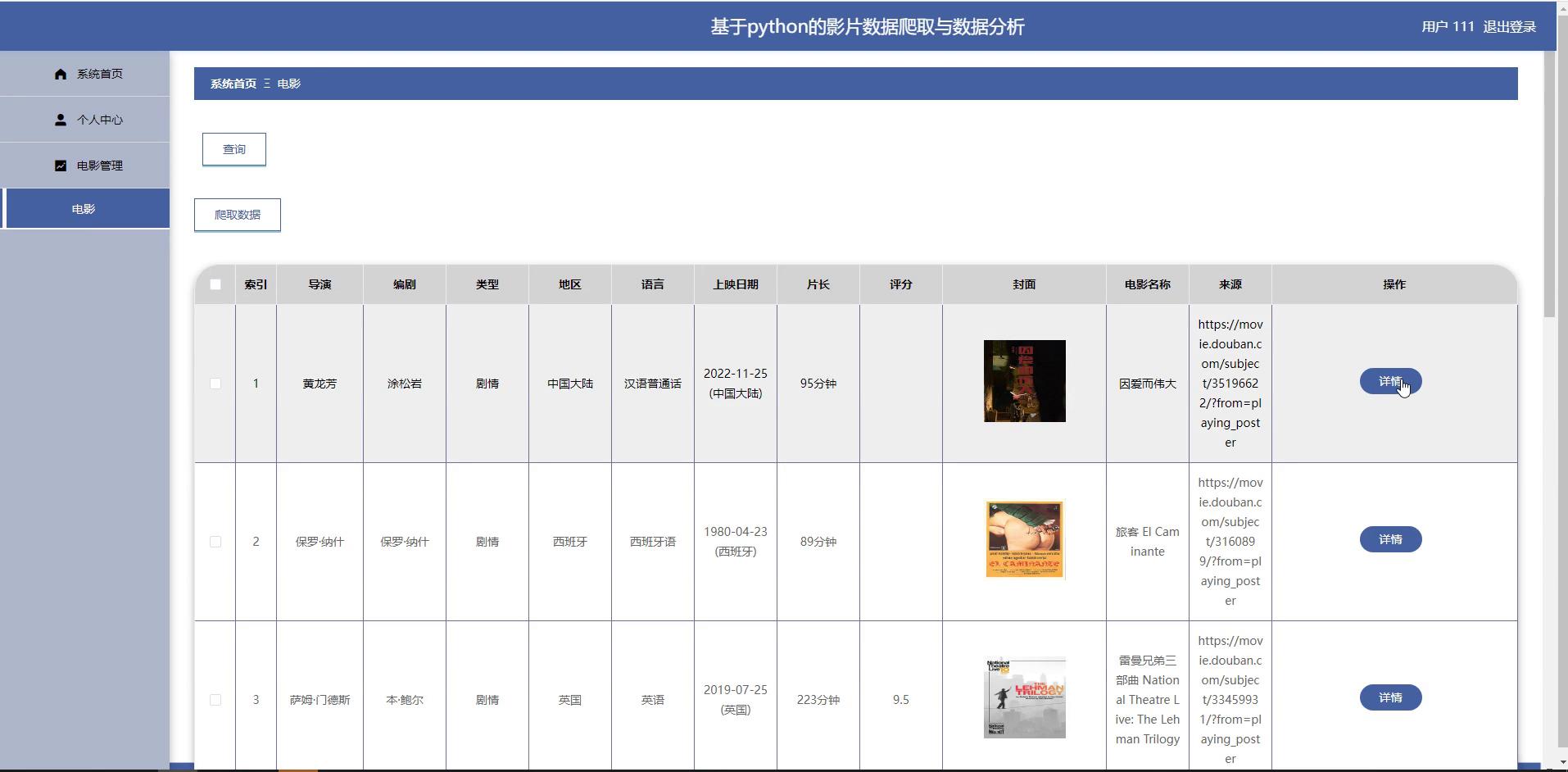Click the 类型 column header
This screenshot has width=1568, height=772.
pyautogui.click(x=487, y=284)
